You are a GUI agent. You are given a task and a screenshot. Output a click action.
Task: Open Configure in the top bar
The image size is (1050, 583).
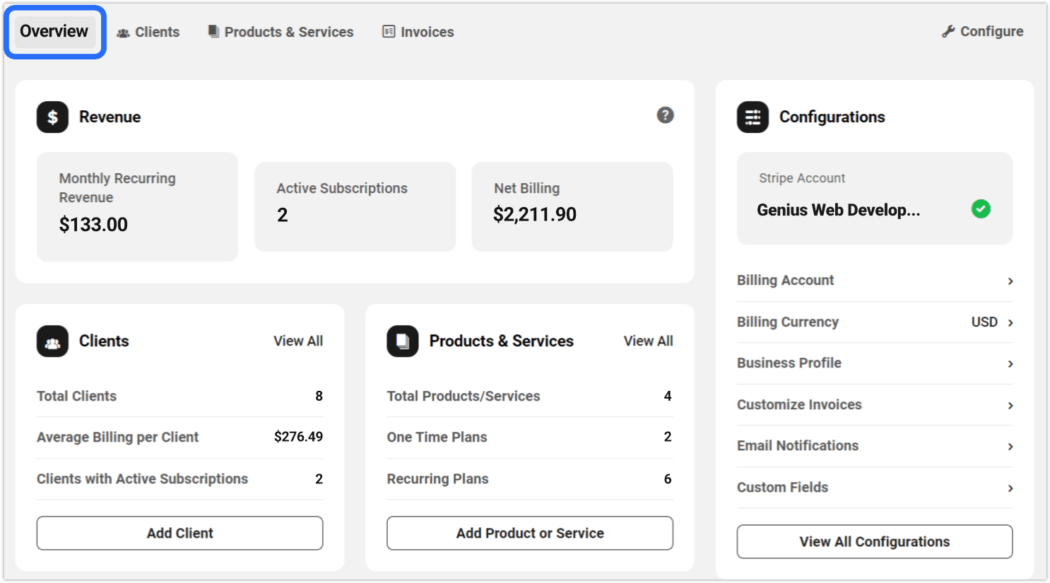click(982, 31)
